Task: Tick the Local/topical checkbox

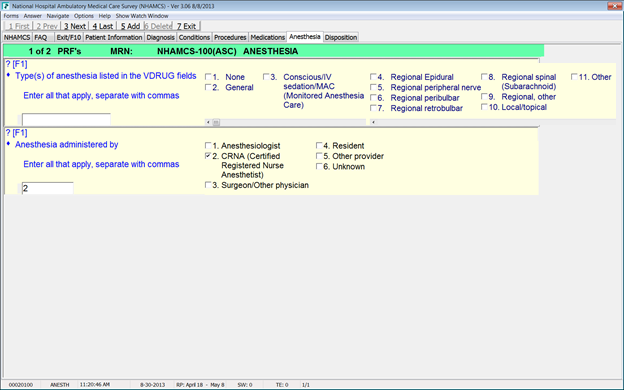Action: point(484,107)
